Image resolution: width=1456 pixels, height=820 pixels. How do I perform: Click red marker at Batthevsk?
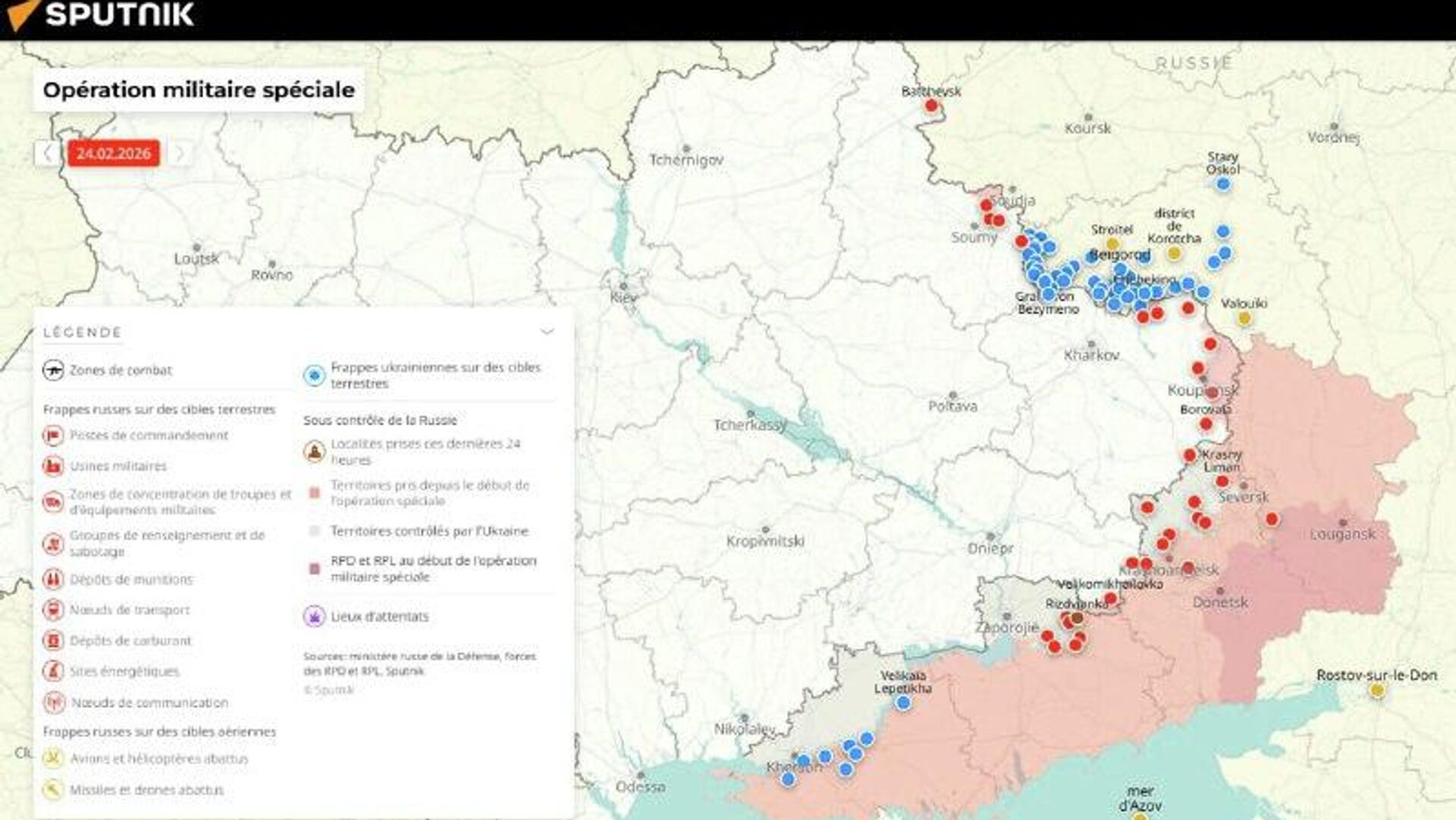(x=931, y=105)
